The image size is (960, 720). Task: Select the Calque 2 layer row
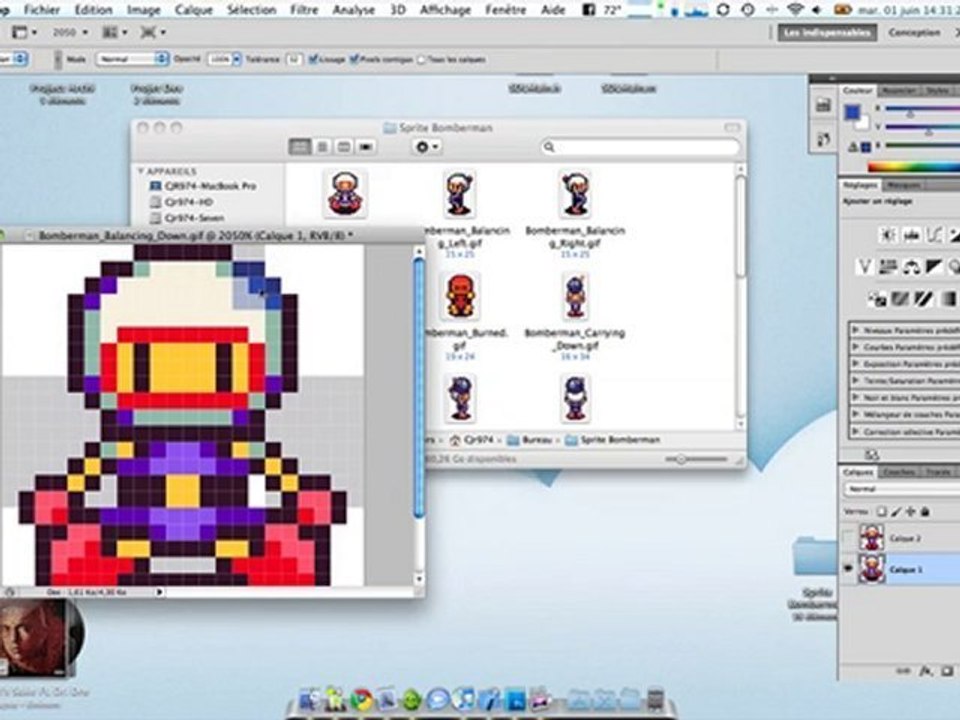(899, 538)
